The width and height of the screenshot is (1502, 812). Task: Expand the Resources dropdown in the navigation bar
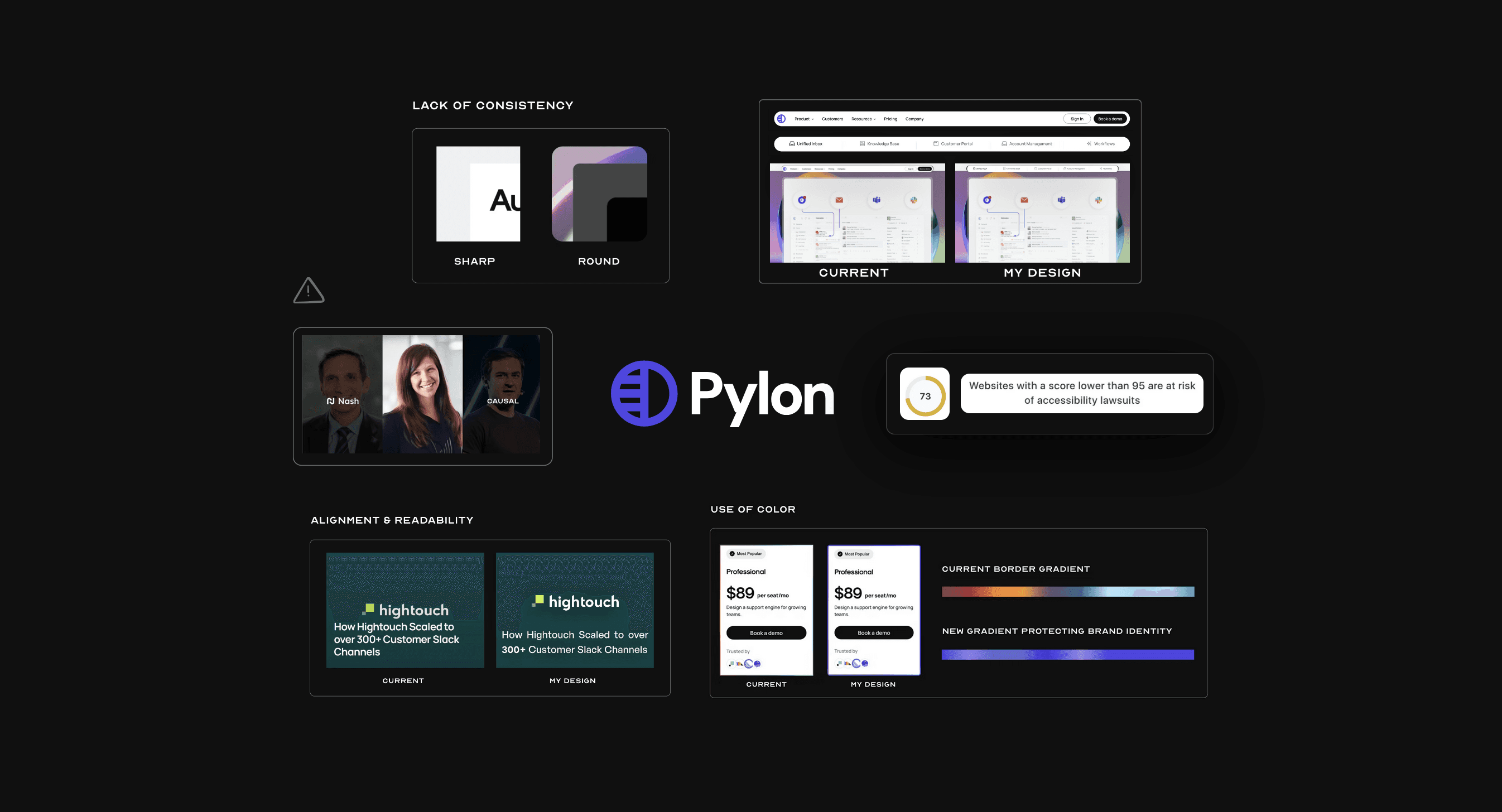click(864, 119)
